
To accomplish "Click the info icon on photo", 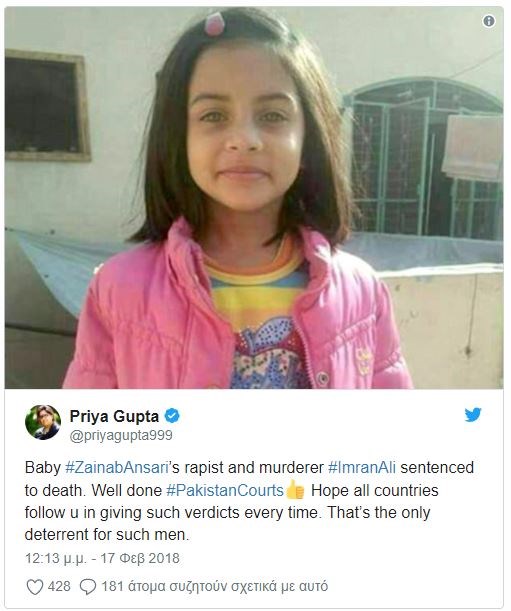I will [489, 21].
